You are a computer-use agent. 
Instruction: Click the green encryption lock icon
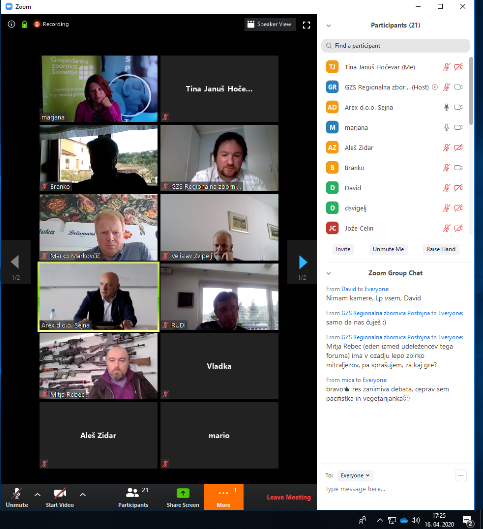click(24, 24)
